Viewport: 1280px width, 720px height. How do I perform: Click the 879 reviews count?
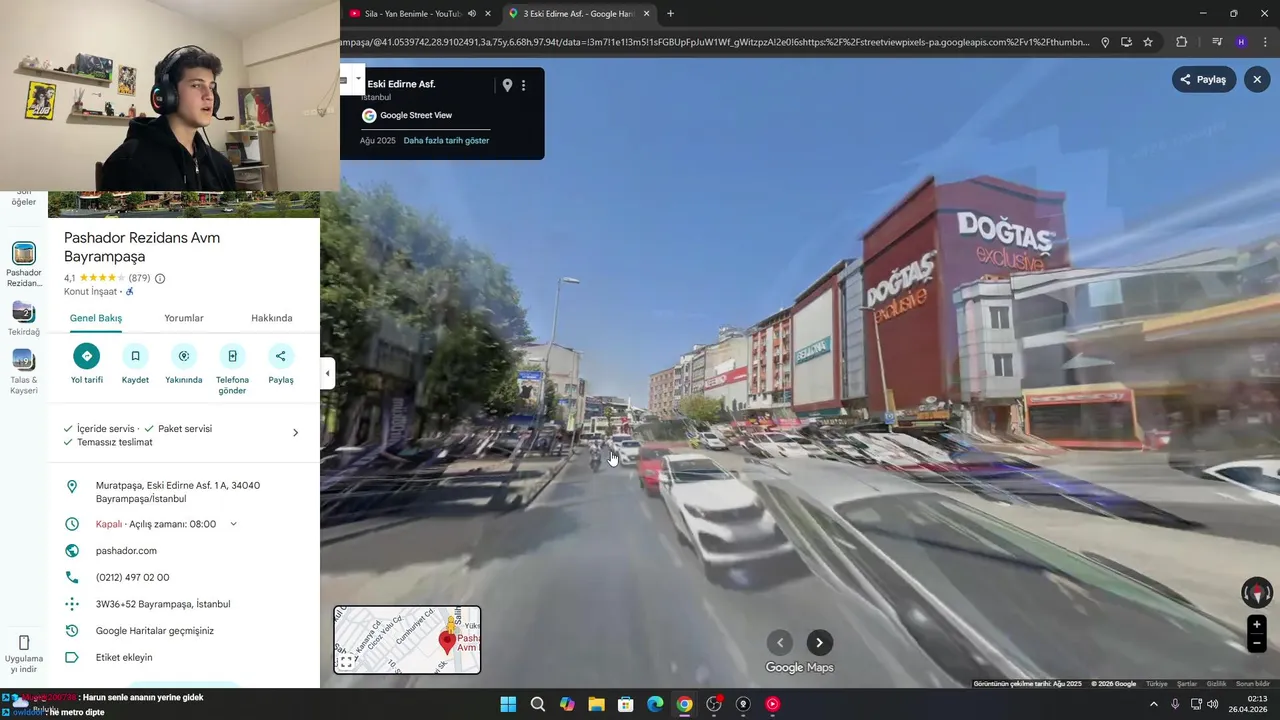click(x=139, y=278)
